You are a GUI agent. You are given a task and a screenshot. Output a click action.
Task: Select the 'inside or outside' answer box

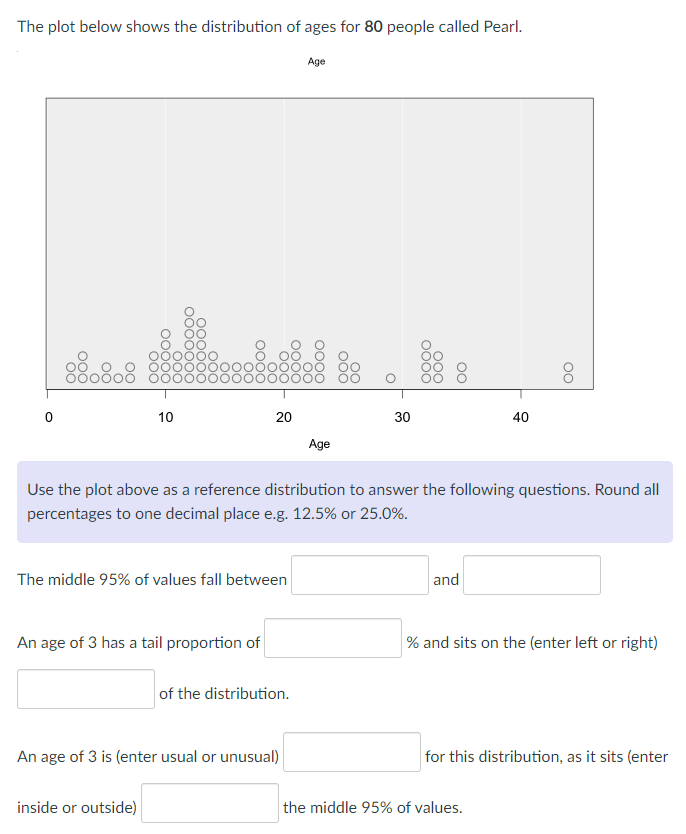(x=209, y=802)
